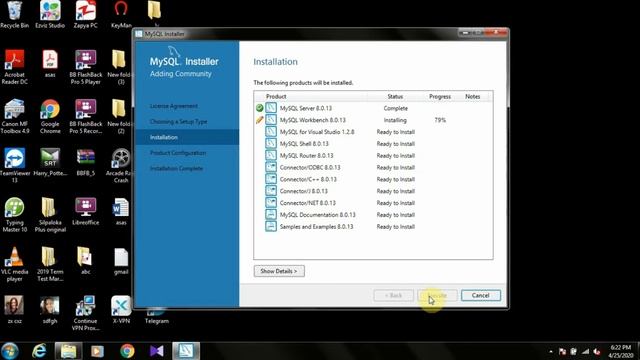Click the Samples and Examples product icon

point(271,226)
